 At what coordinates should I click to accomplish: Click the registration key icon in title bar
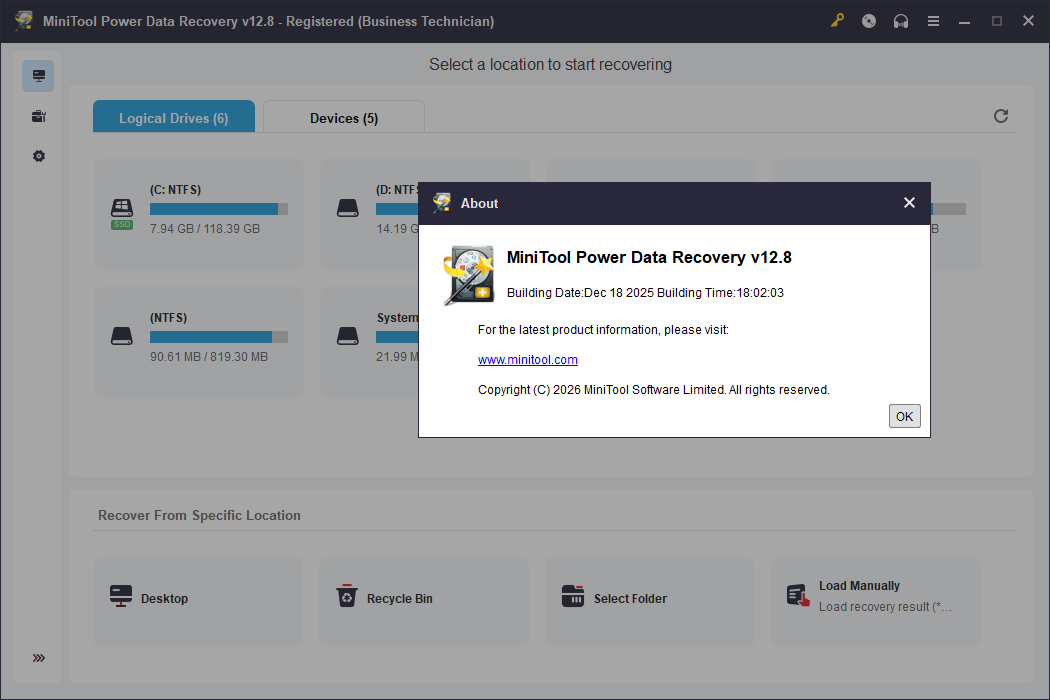(837, 21)
